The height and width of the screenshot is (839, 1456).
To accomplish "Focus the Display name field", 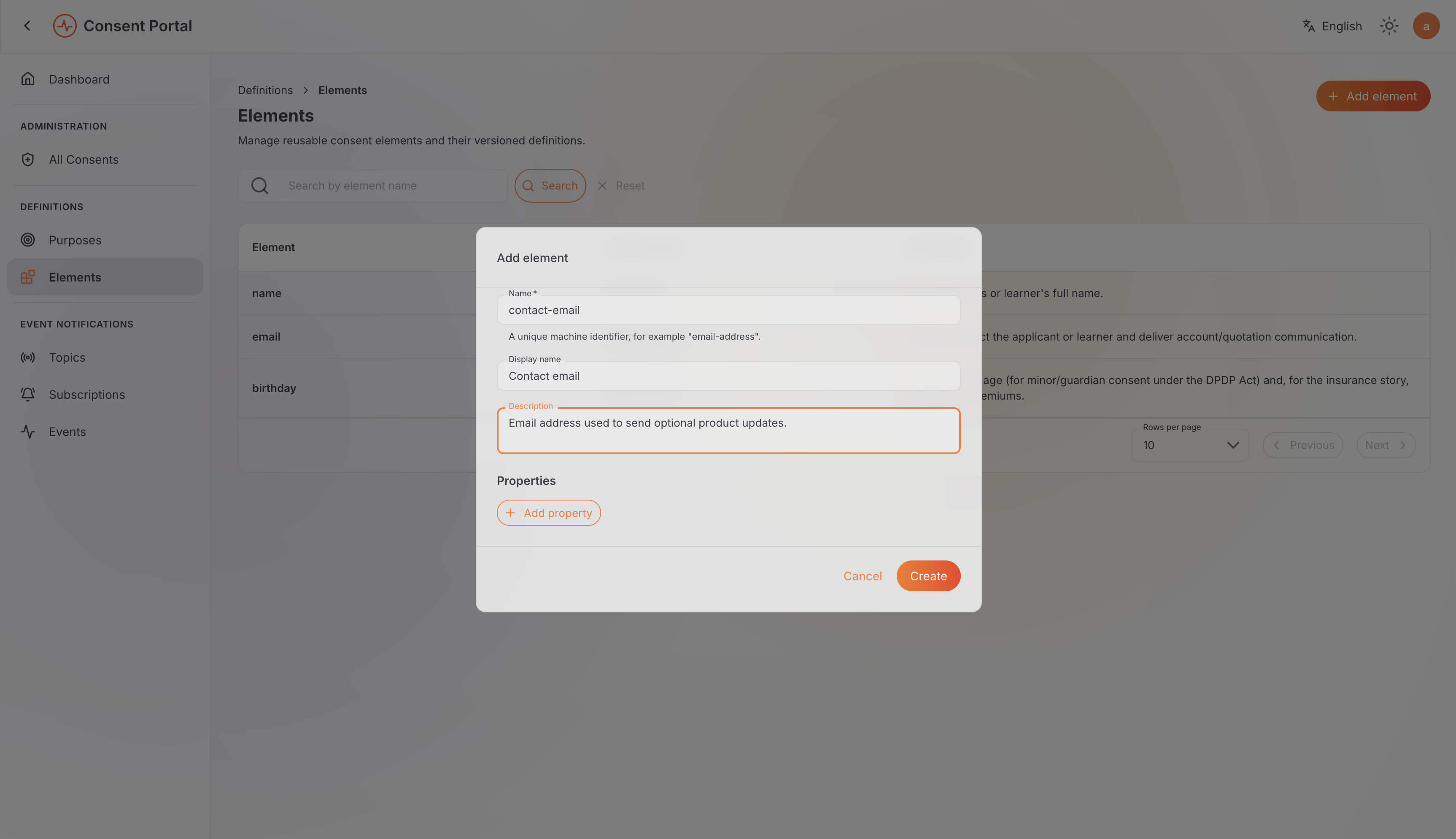I will click(x=728, y=376).
